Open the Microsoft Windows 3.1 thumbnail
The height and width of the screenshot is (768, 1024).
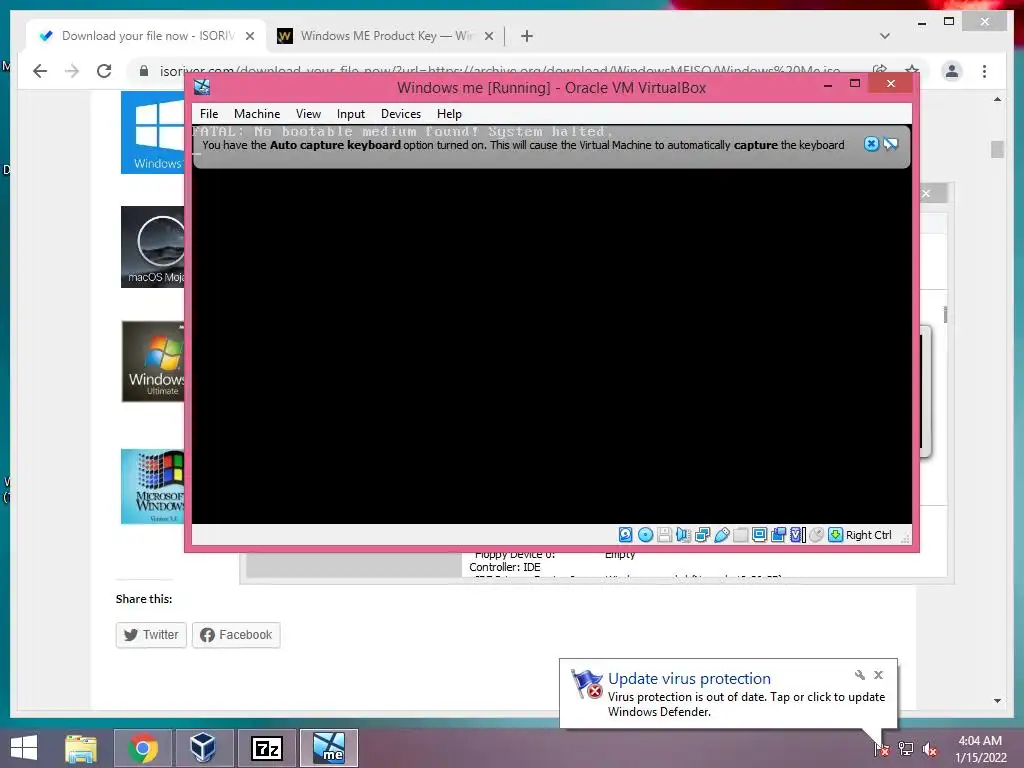(x=153, y=487)
